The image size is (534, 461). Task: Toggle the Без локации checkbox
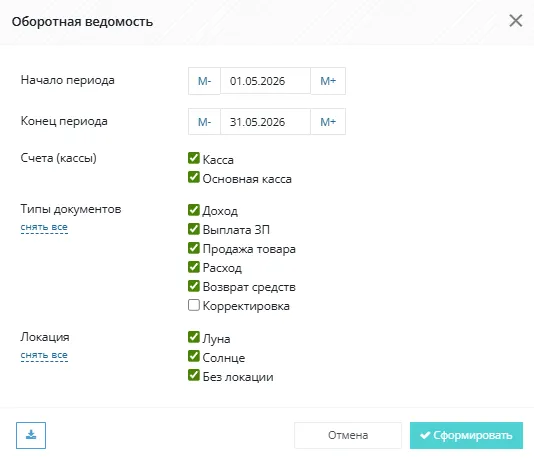194,375
